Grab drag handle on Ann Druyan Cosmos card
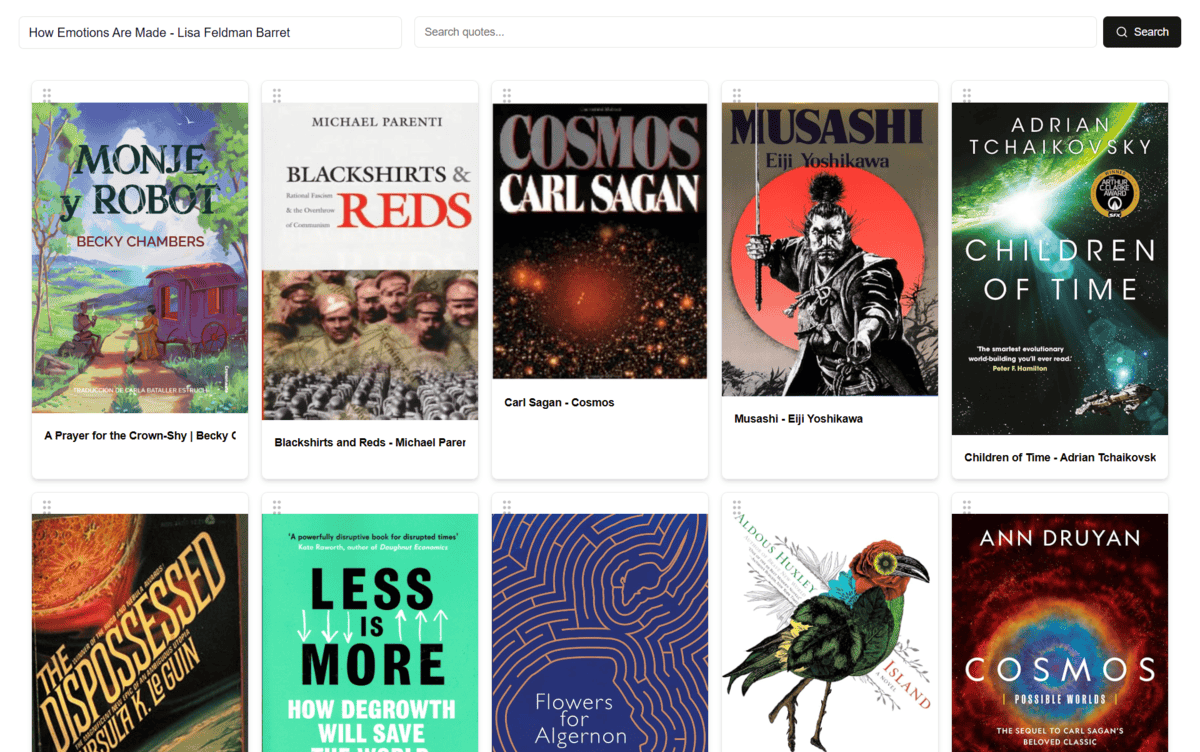Viewport: 1200px width, 752px height. (967, 507)
